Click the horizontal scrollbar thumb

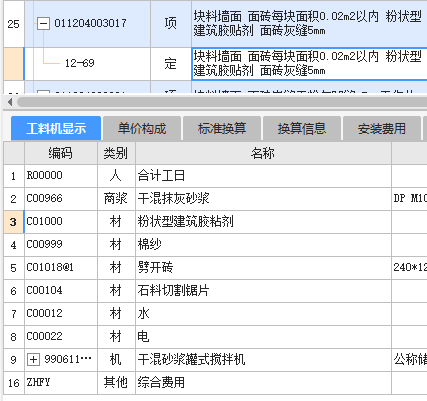[x=222, y=102]
